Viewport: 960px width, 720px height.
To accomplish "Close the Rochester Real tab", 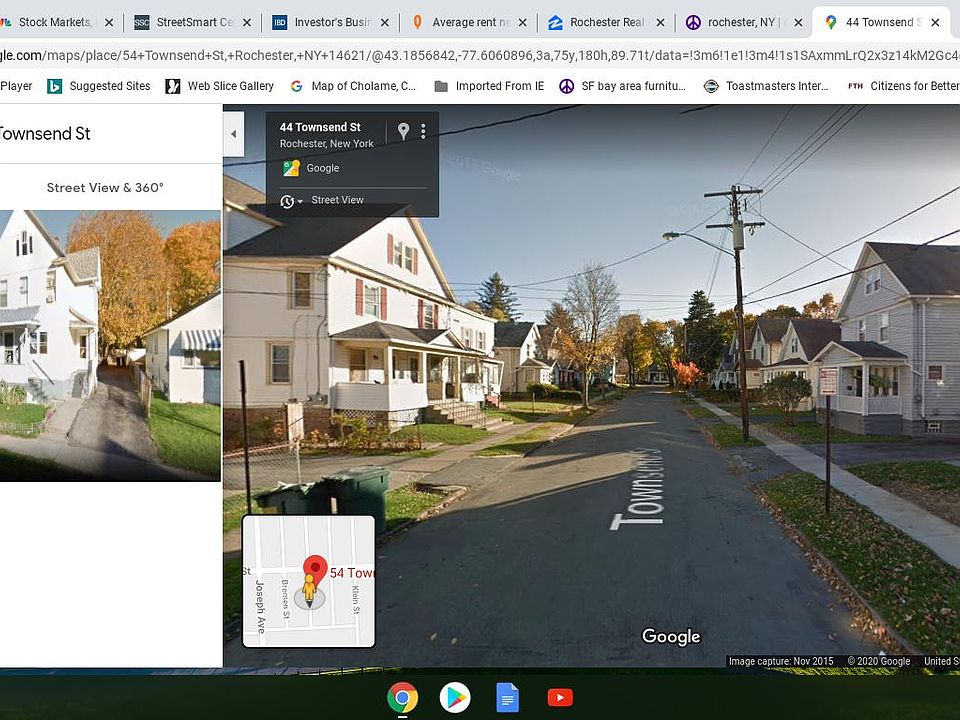I will pyautogui.click(x=660, y=23).
